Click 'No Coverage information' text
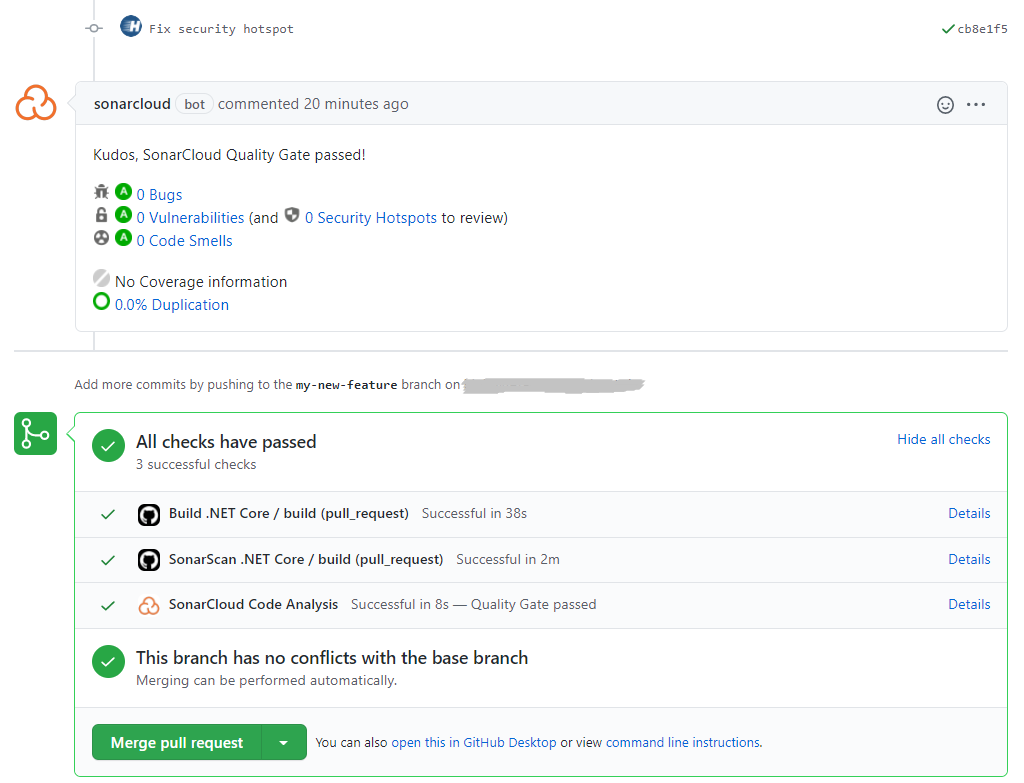The height and width of the screenshot is (783, 1024). (201, 281)
